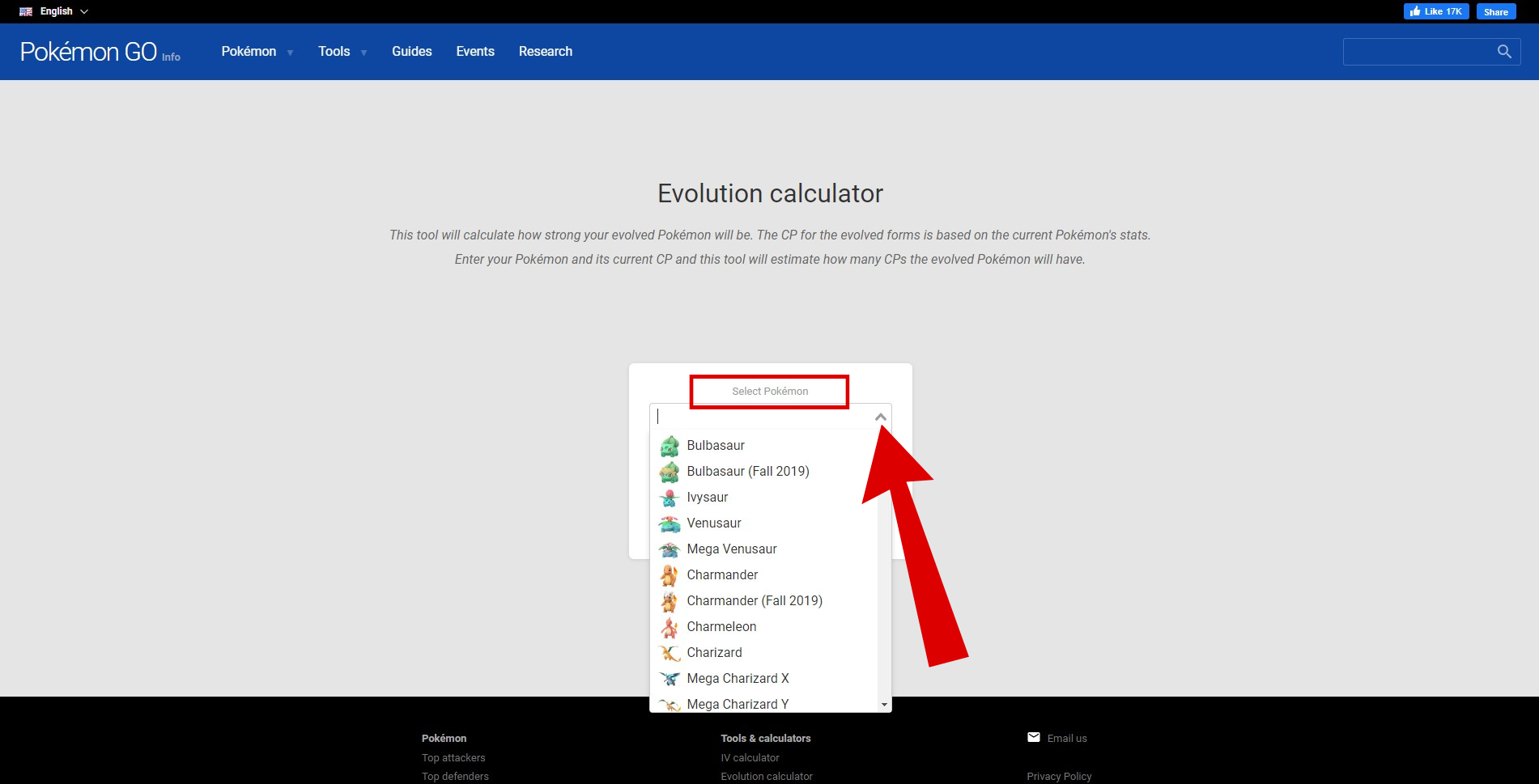Select Mega Charizard Y option

[x=763, y=703]
